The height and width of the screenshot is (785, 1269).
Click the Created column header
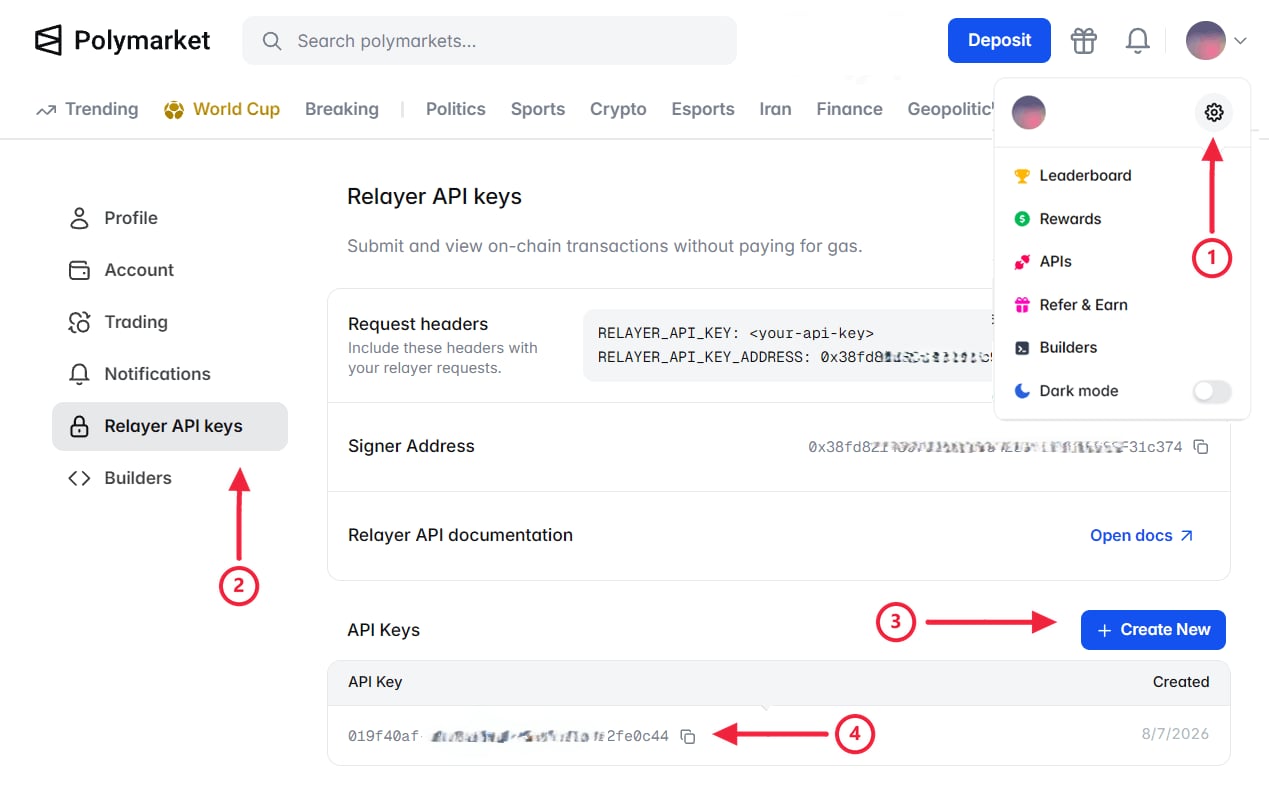point(1181,682)
